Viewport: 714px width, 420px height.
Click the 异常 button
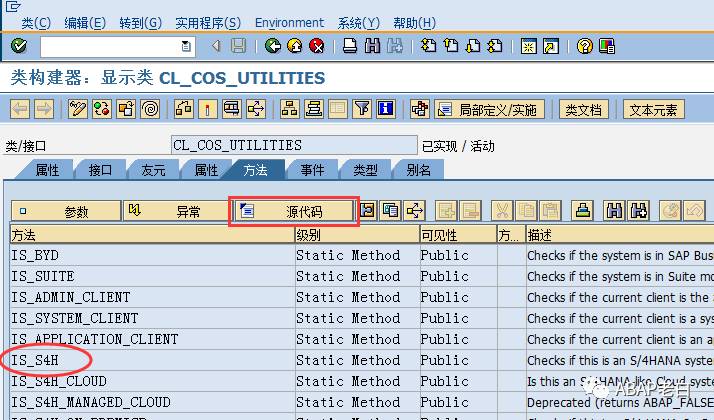(178, 211)
